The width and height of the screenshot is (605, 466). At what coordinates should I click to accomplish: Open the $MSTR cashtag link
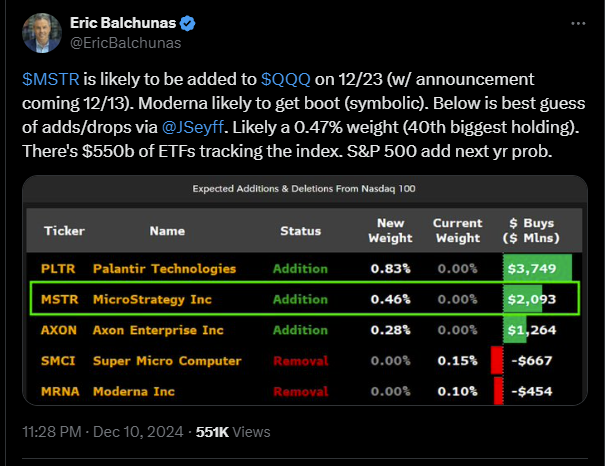[x=45, y=79]
